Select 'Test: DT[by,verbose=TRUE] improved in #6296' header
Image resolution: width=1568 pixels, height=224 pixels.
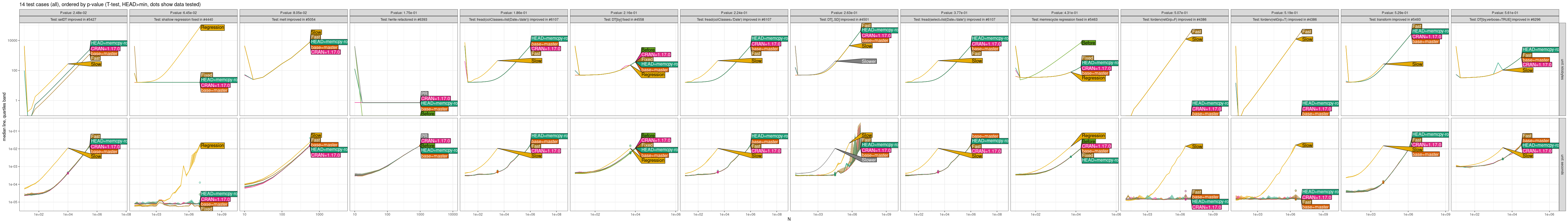[x=1505, y=20]
